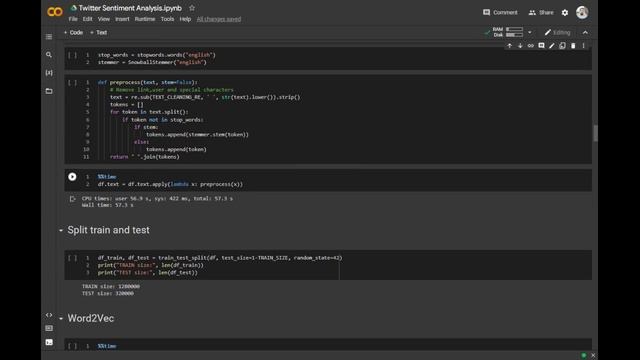Open the command palette icon in sidebar
Screen dimensions: 640x360
(49, 328)
